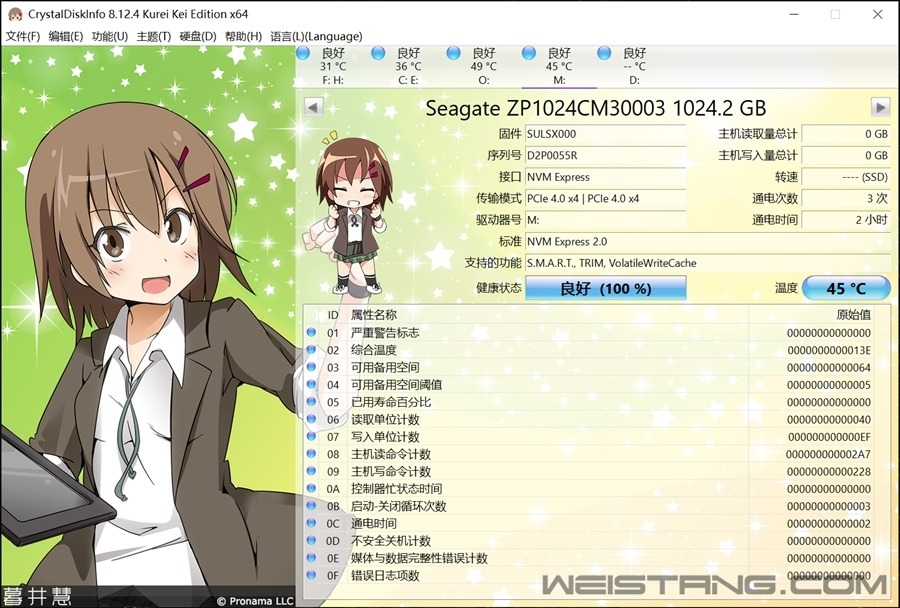Viewport: 900px width, 608px height.
Task: Click status dot for 03 可用备用空间
Action: 311,367
